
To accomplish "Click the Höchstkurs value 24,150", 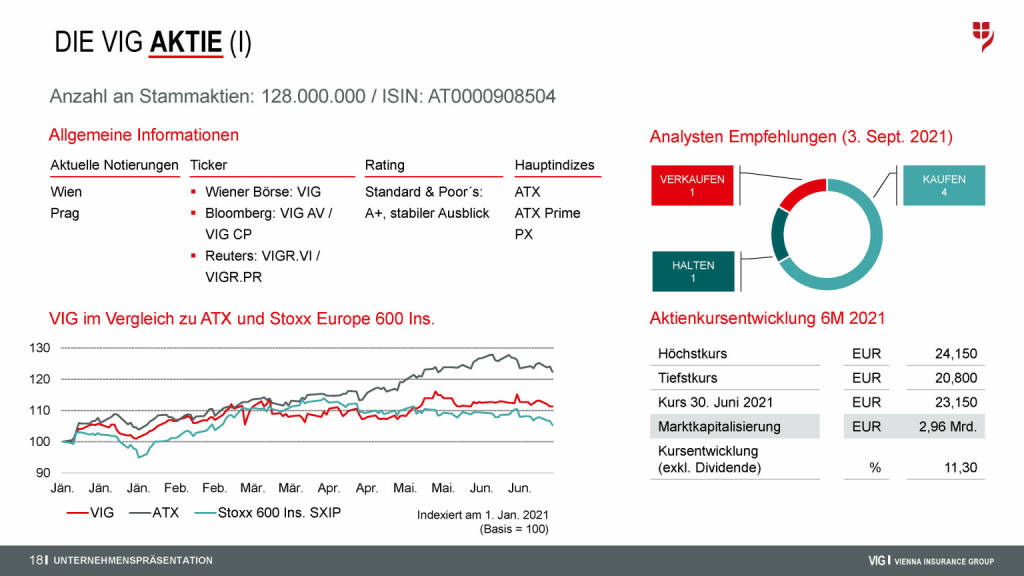I will click(x=956, y=354).
